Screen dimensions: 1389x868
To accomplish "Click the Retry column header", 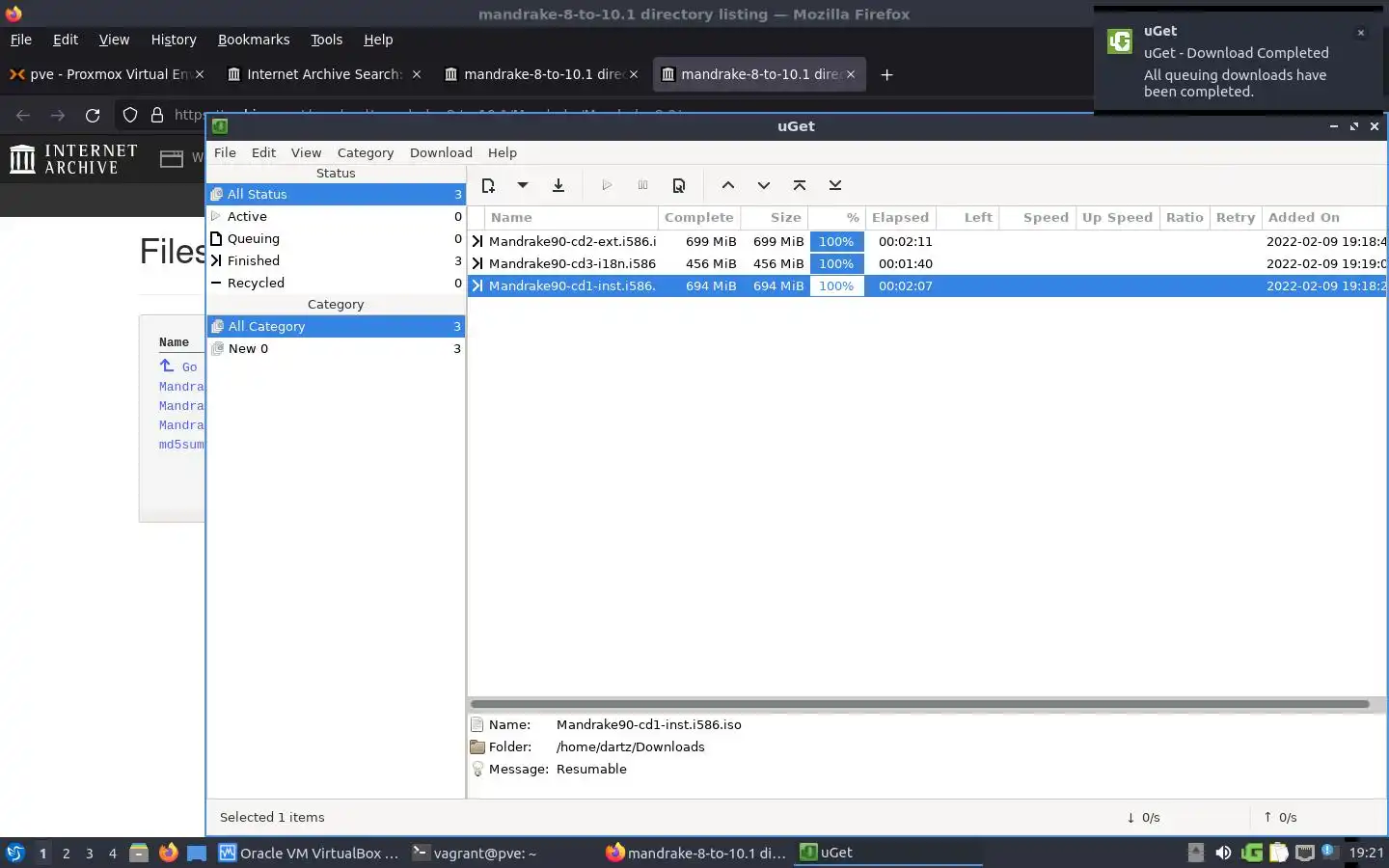I will [x=1236, y=217].
